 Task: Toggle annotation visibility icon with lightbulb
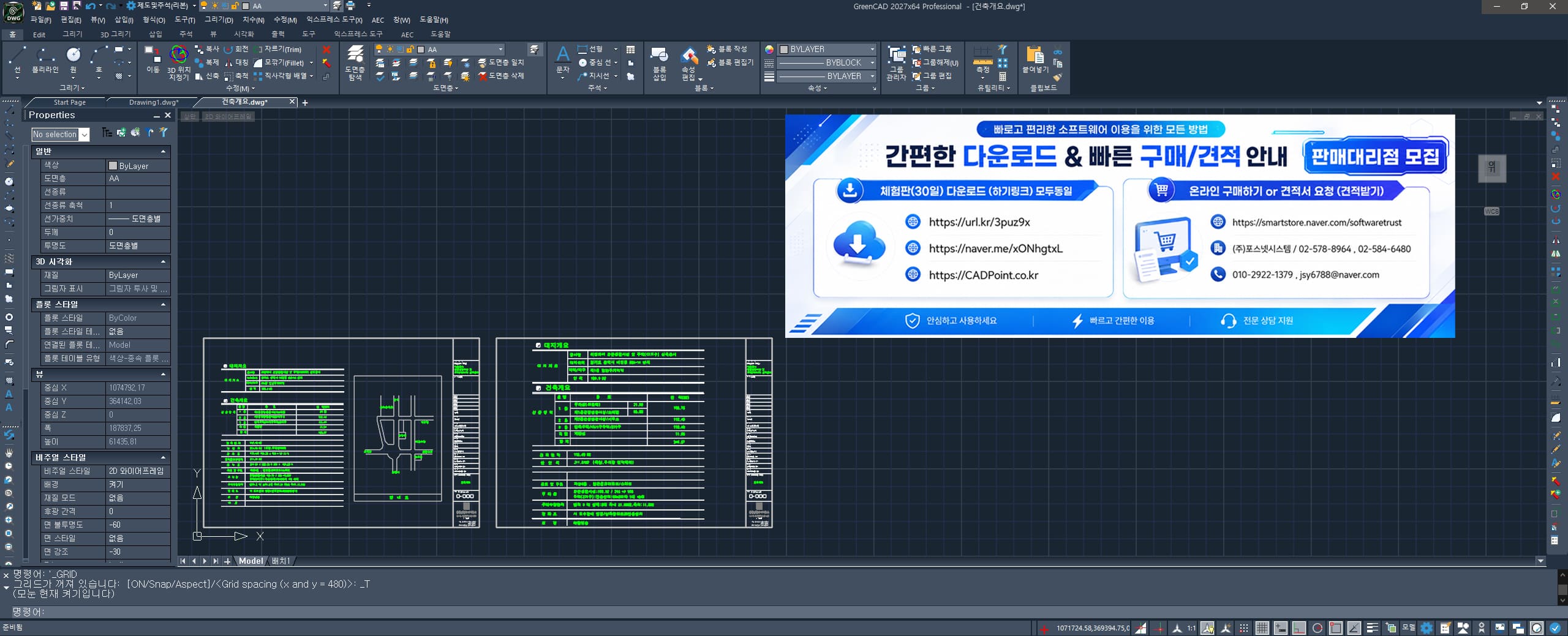pos(1207,628)
